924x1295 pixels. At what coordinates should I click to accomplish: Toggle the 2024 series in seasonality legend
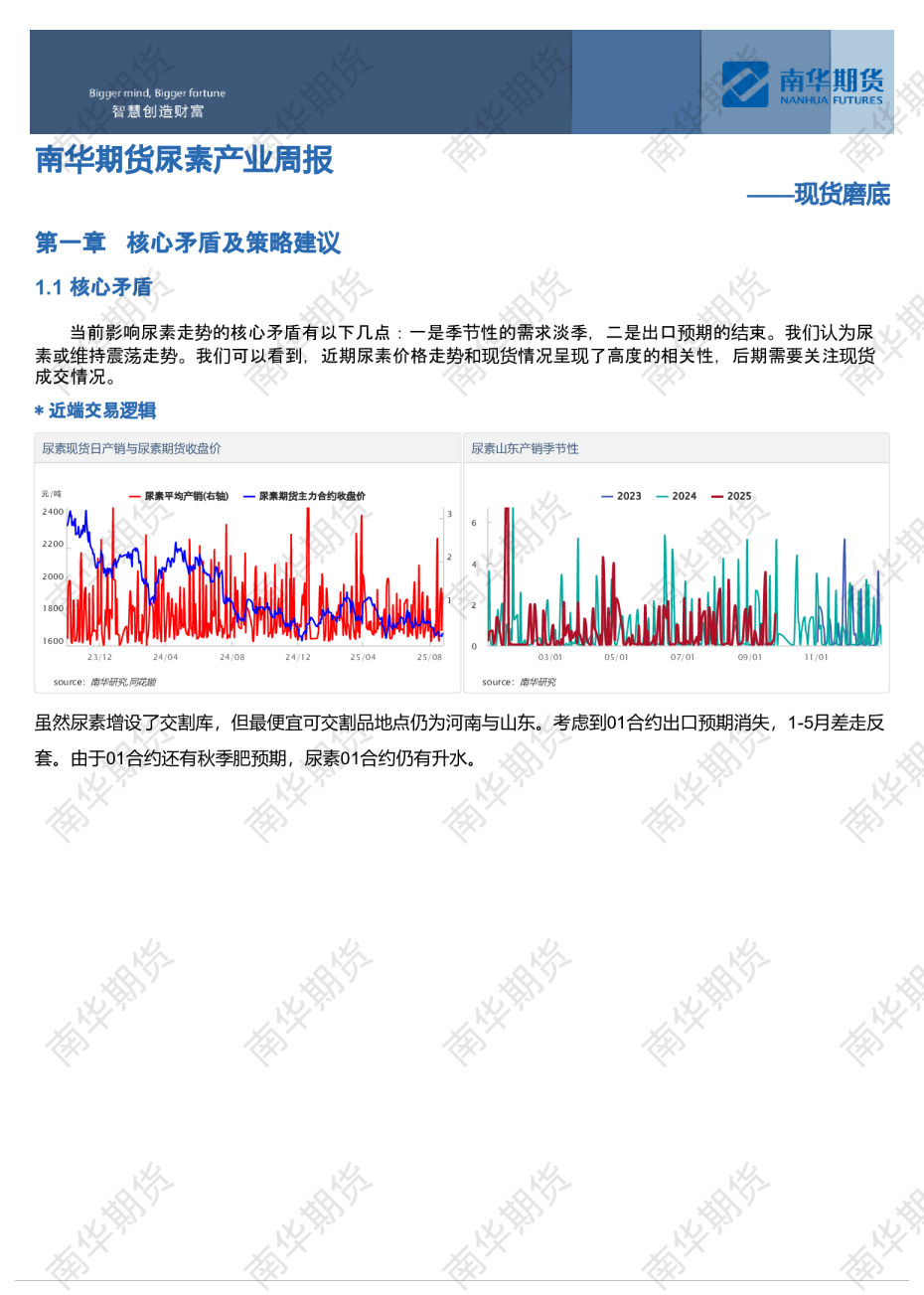coord(677,496)
